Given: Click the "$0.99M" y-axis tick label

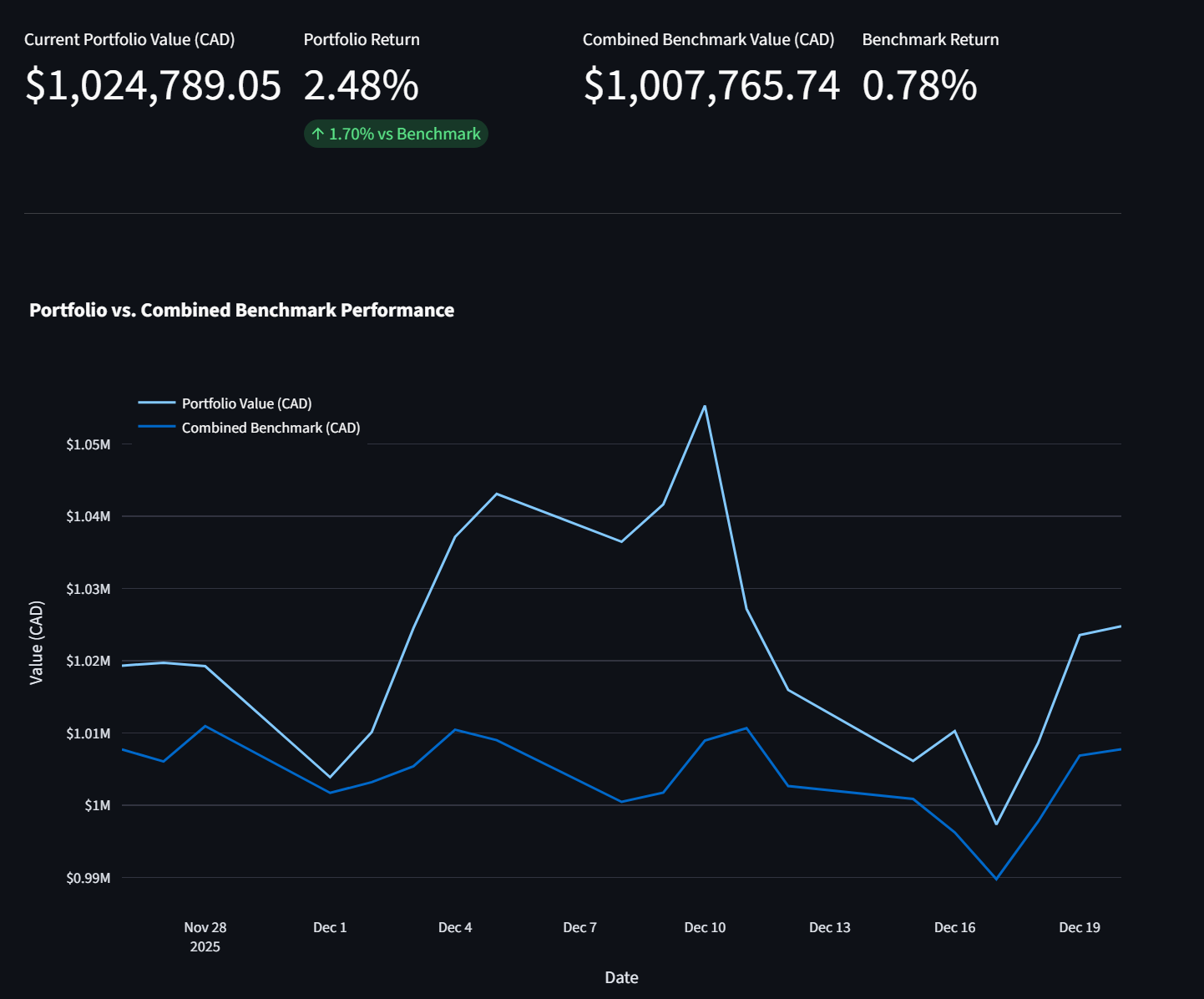Looking at the screenshot, I should click(x=89, y=878).
